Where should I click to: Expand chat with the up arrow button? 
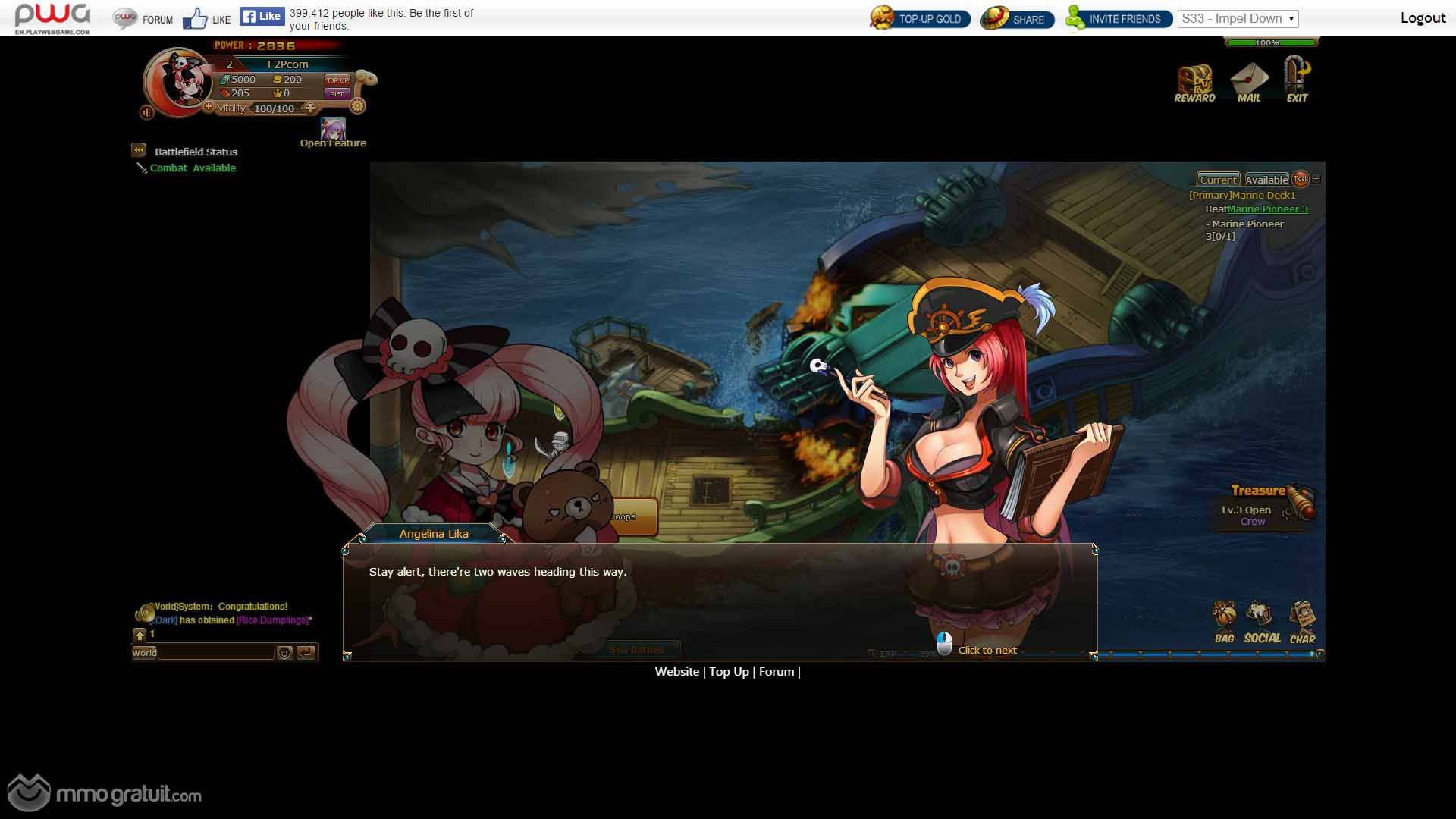tap(140, 635)
